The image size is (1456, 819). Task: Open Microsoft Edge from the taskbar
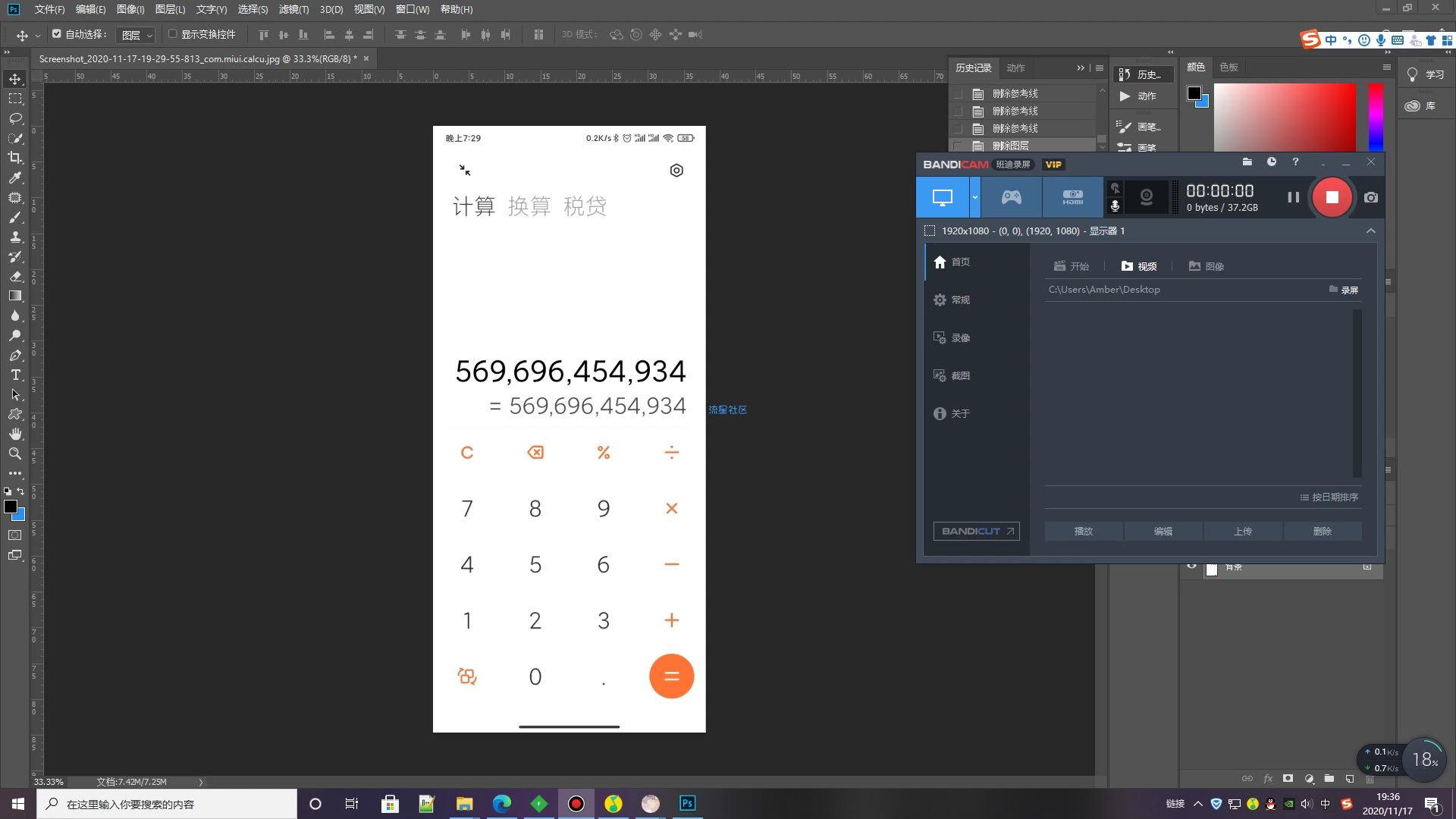click(501, 803)
